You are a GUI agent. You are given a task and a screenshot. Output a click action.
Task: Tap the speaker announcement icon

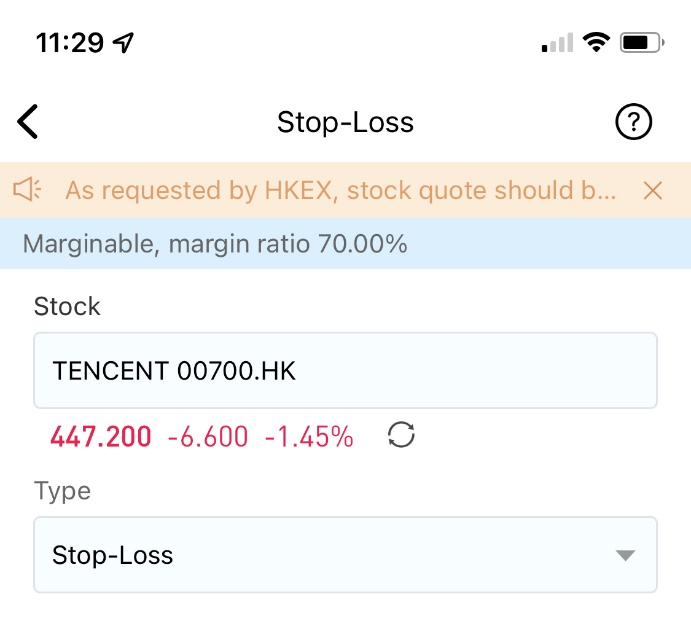coord(27,190)
